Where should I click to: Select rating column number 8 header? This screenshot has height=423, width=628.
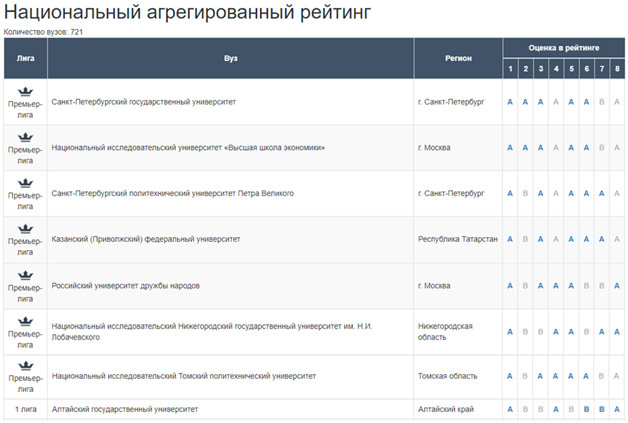[x=617, y=68]
